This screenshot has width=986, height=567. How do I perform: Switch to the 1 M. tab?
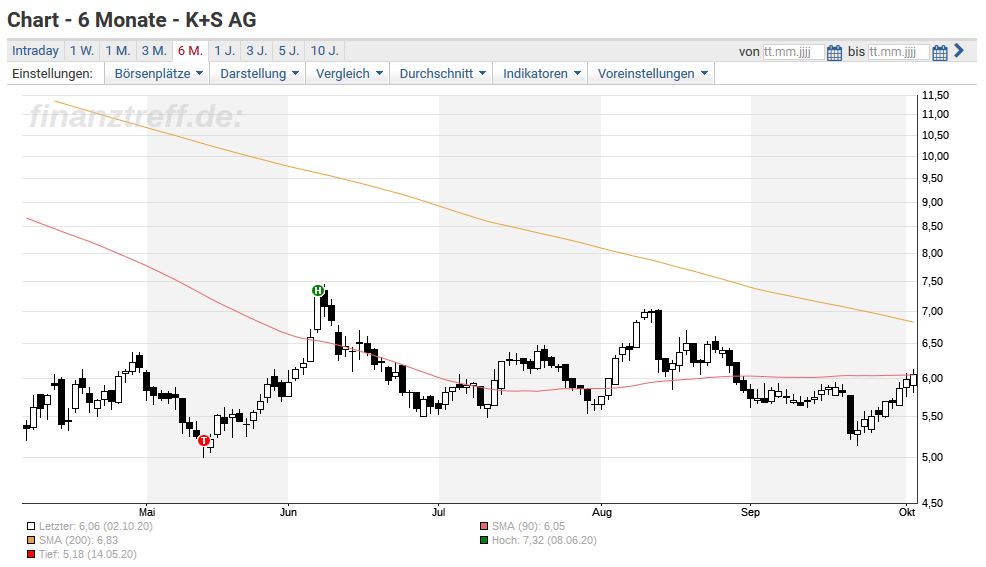point(118,51)
